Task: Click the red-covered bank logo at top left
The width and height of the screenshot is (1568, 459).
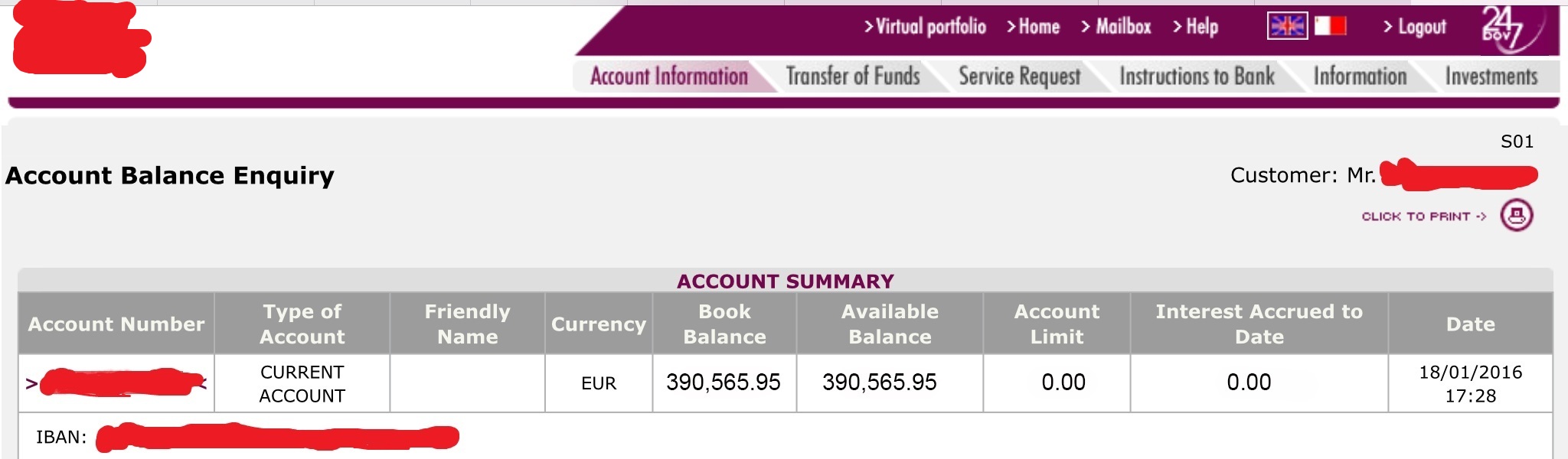Action: [x=80, y=40]
